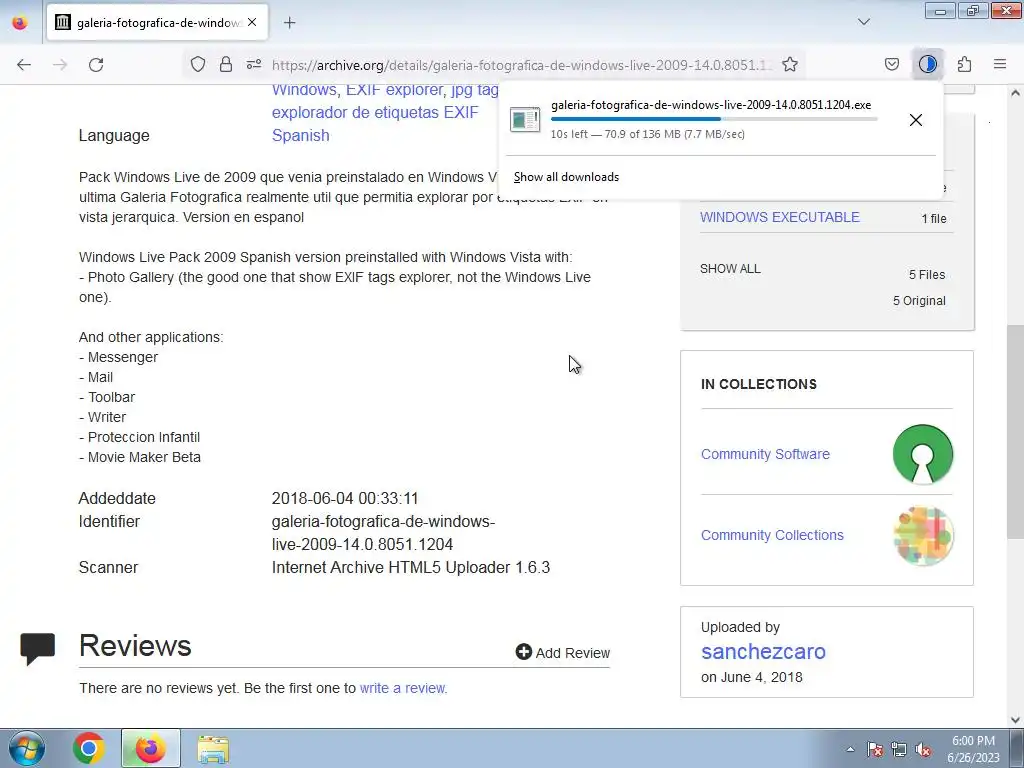Open the Spanish language link
1024x768 pixels.
point(300,135)
